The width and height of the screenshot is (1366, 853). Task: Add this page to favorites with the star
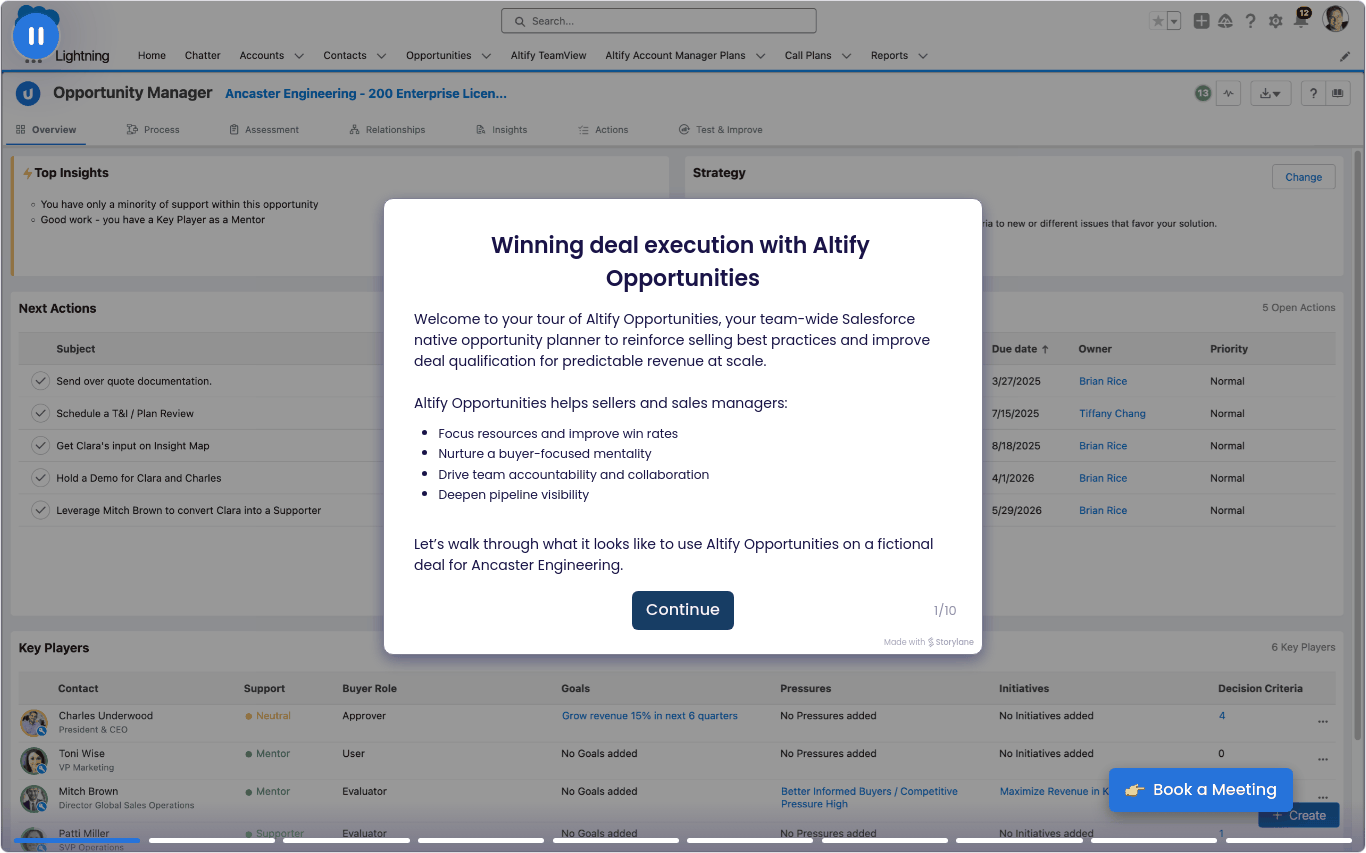(1157, 21)
